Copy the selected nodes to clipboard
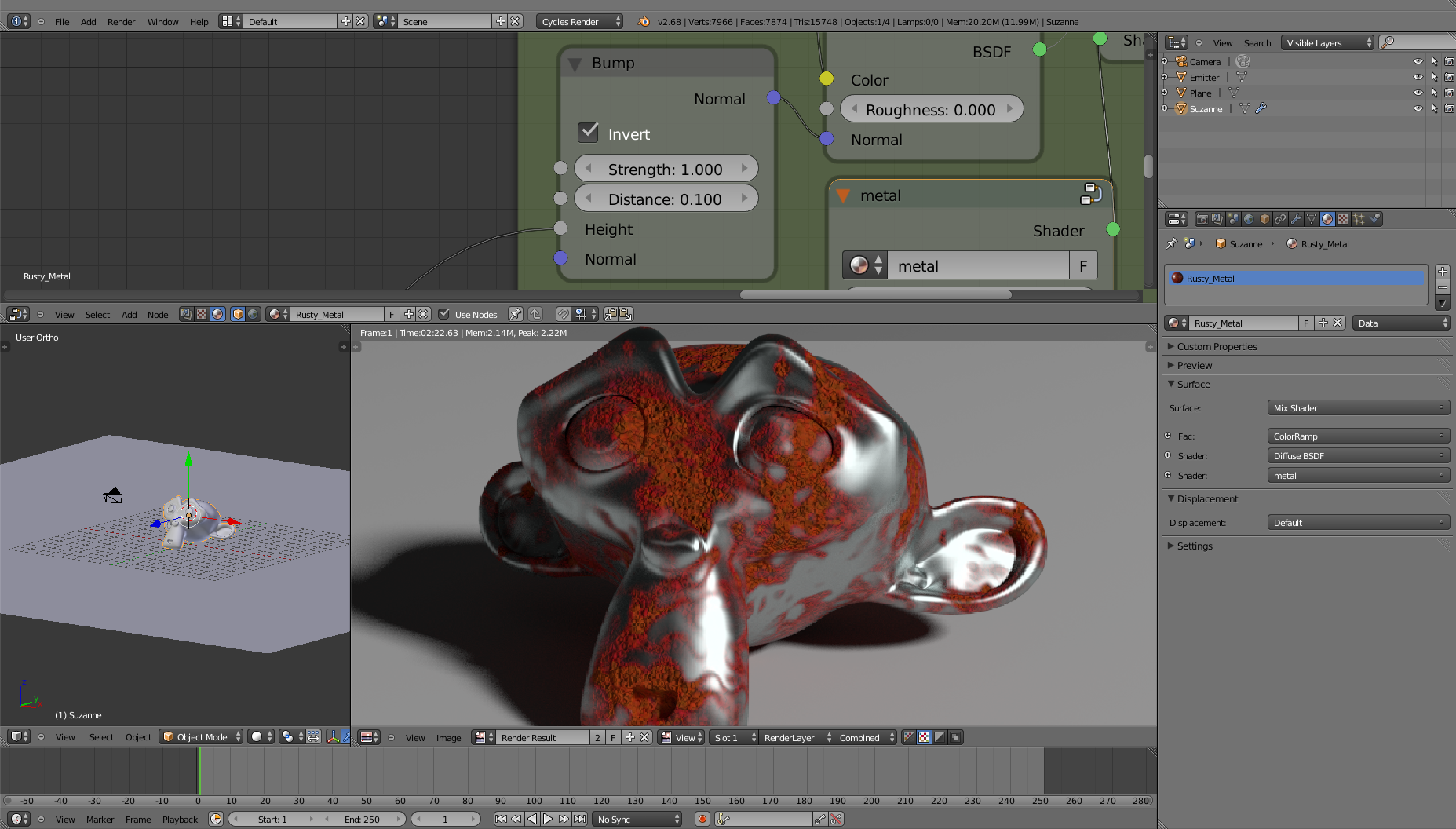This screenshot has height=829, width=1456. (x=610, y=314)
